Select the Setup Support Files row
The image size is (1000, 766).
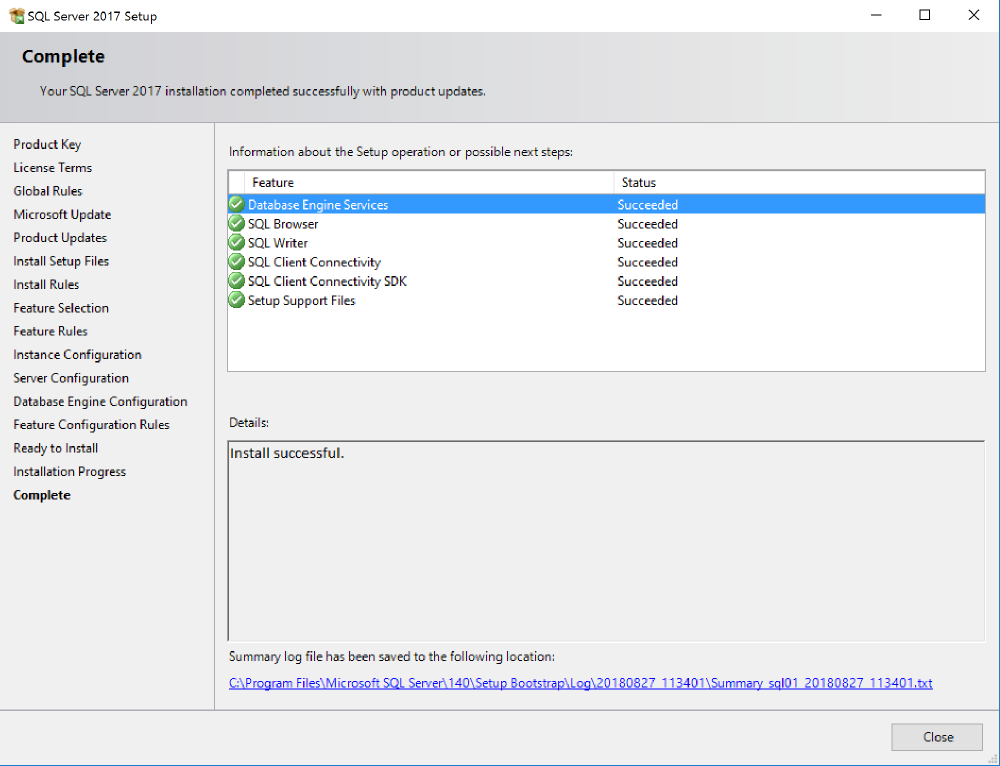coord(607,300)
